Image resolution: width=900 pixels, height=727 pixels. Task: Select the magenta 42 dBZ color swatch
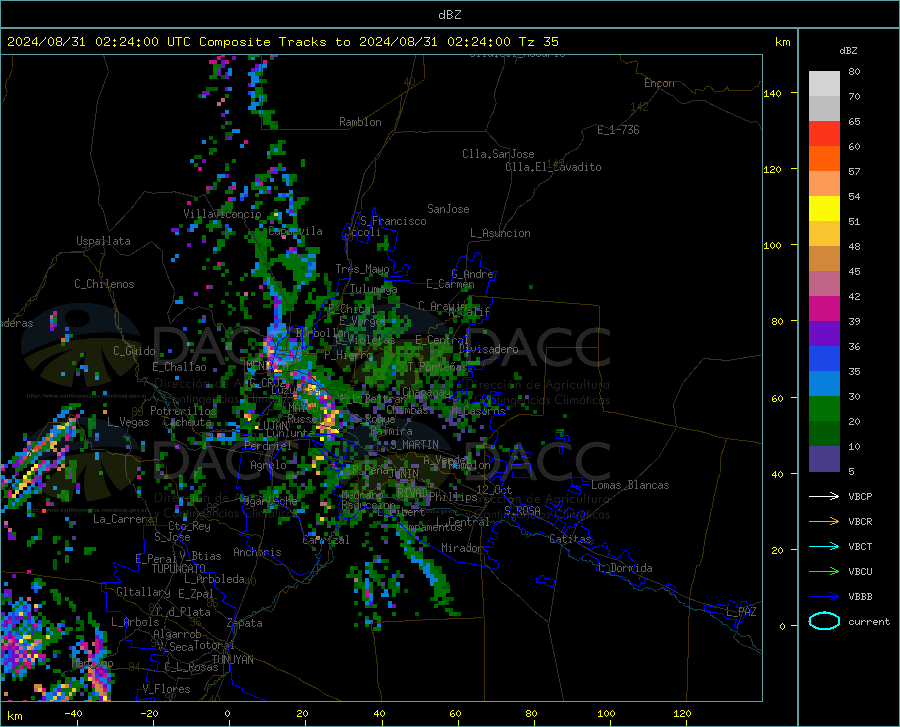pos(824,309)
